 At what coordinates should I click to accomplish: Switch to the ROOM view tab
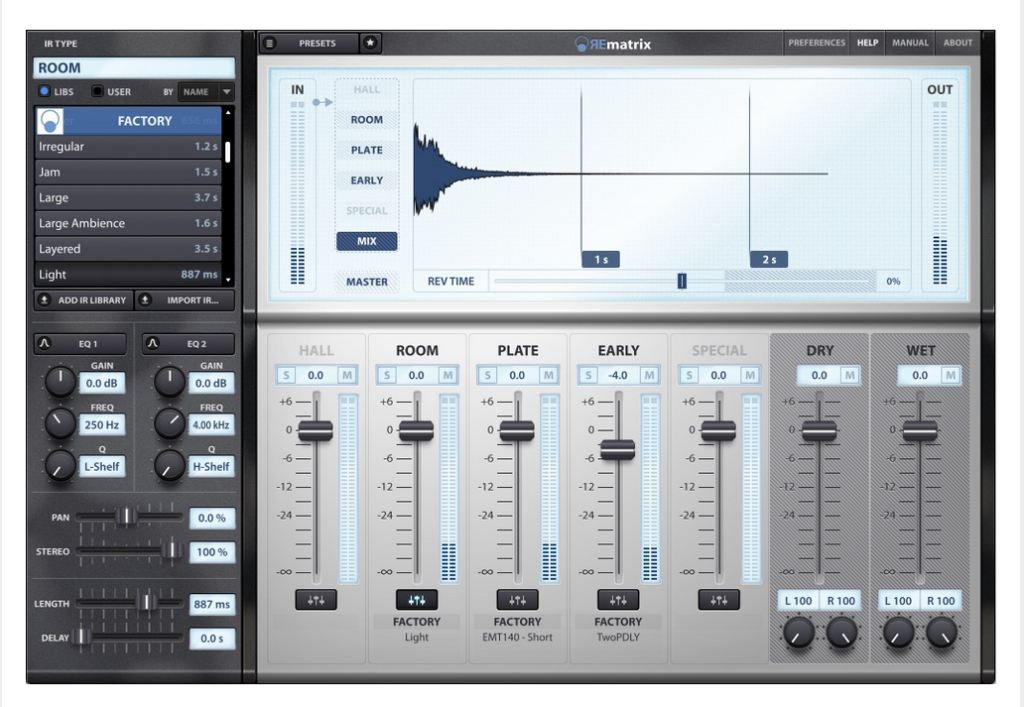pyautogui.click(x=366, y=120)
